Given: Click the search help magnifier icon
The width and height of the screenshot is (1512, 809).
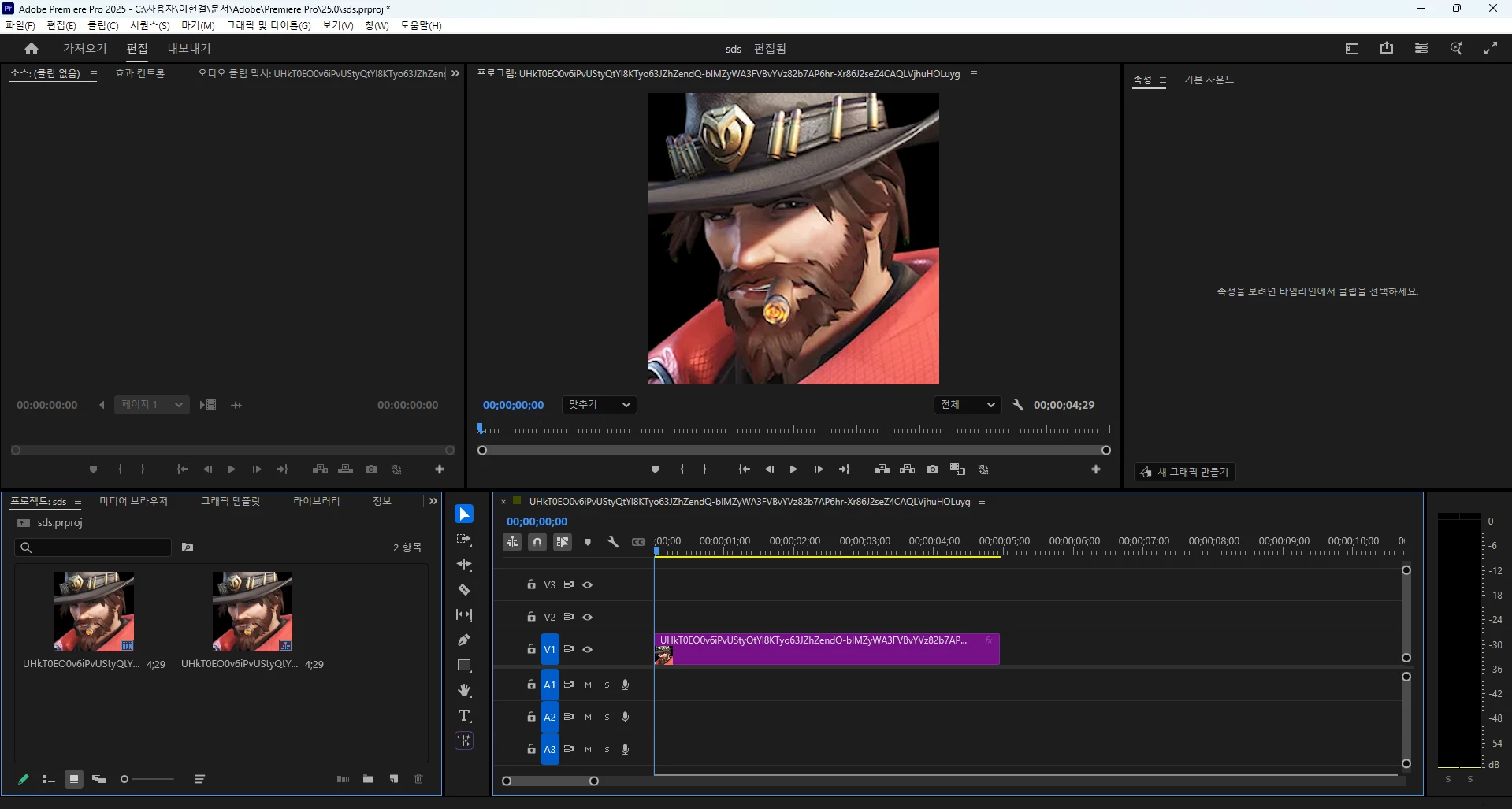Looking at the screenshot, I should click(x=1456, y=49).
